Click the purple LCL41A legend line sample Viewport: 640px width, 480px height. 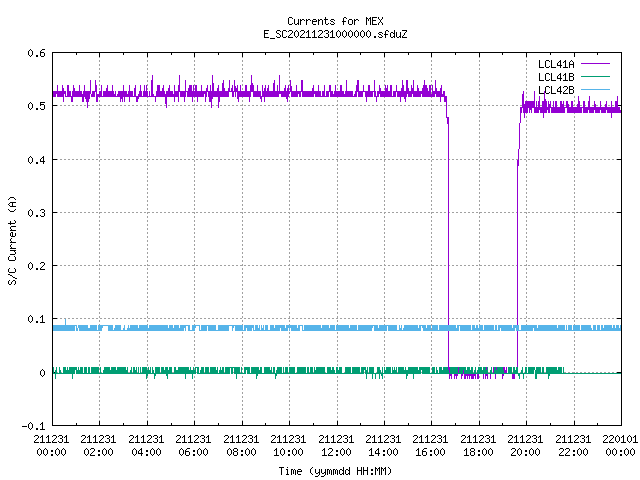tap(595, 64)
